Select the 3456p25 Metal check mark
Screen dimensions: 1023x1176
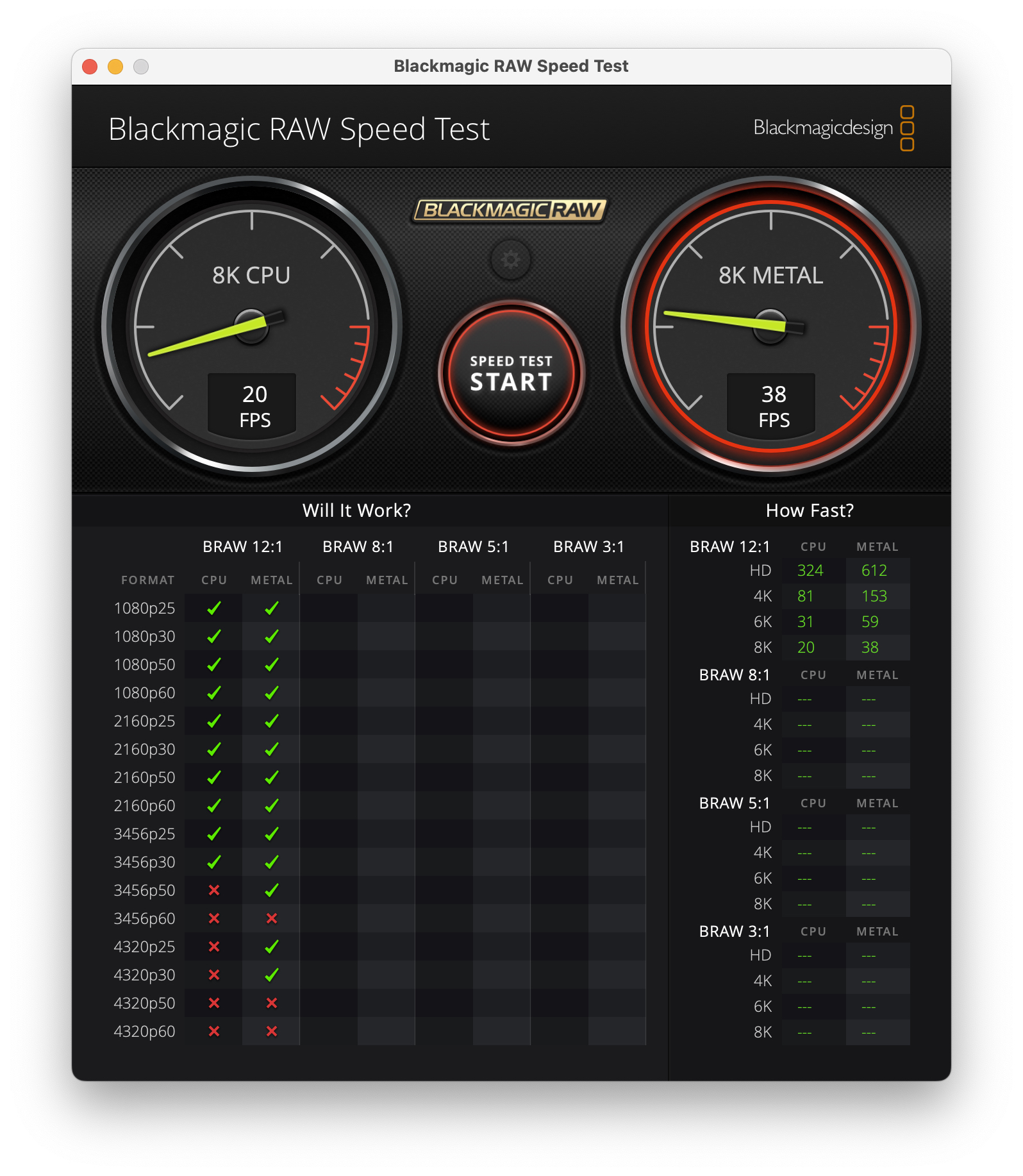272,834
